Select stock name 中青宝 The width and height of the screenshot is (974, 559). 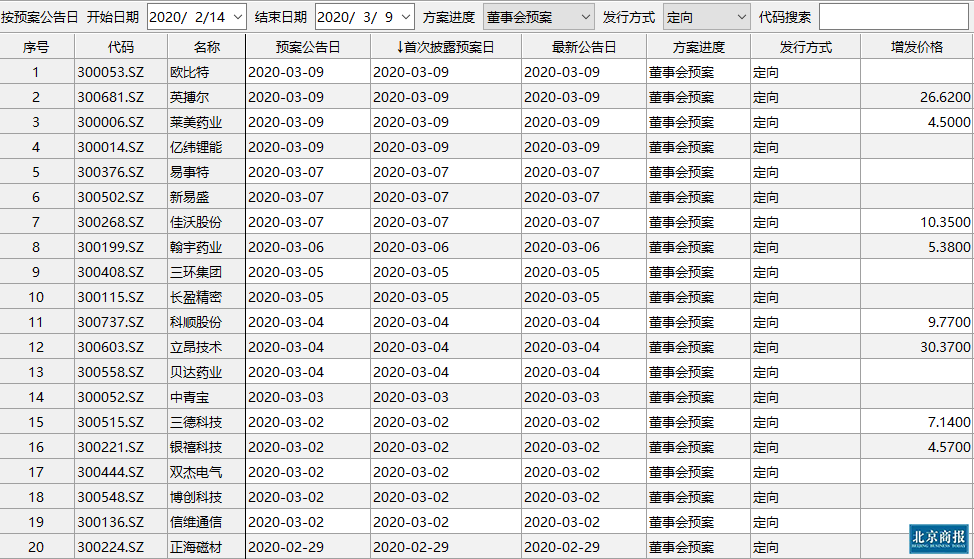[x=189, y=398]
